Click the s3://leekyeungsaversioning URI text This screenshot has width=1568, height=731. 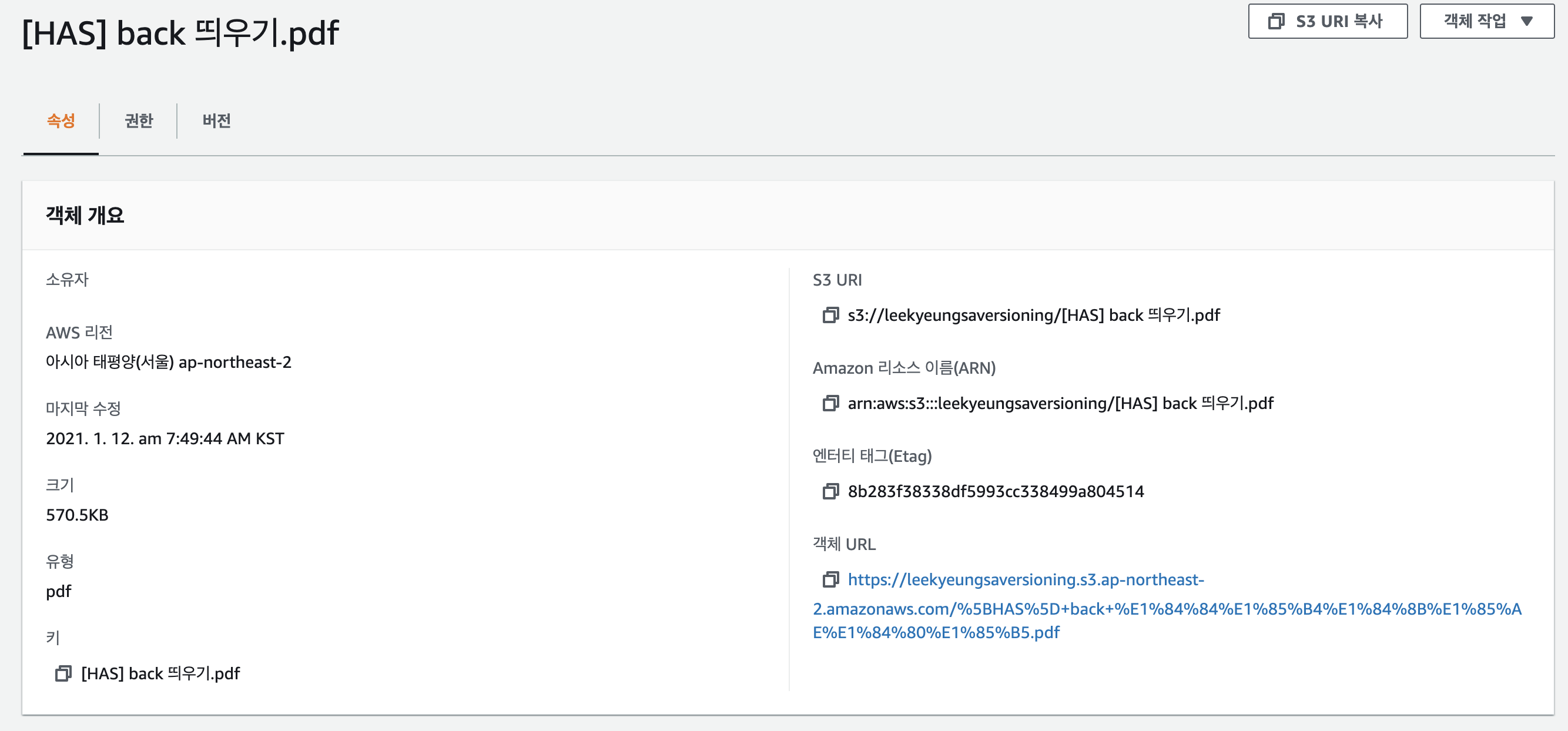[x=1034, y=316]
